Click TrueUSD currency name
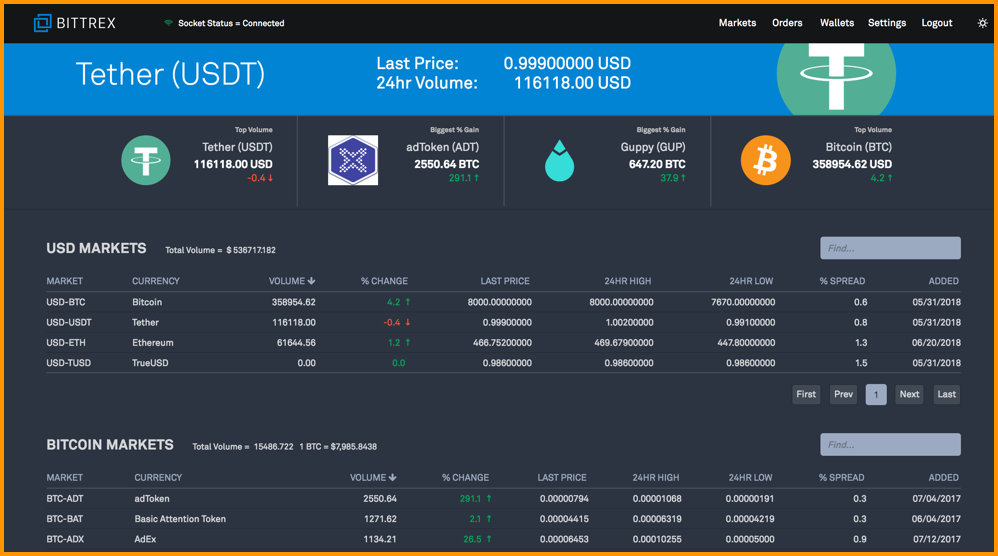 tap(150, 363)
